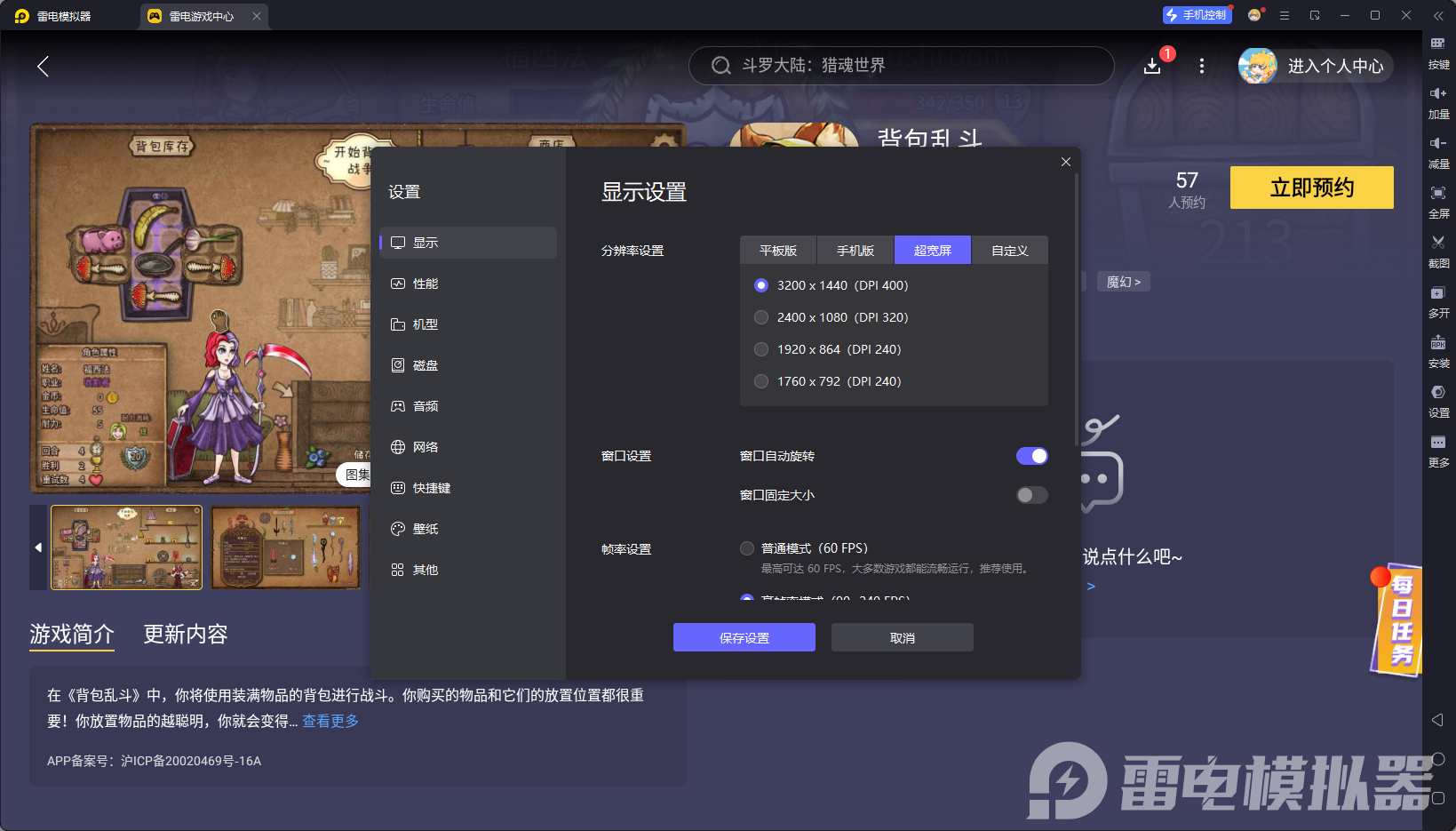The image size is (1456, 831).
Task: Open the title bar hamburger menu
Action: point(1285,15)
